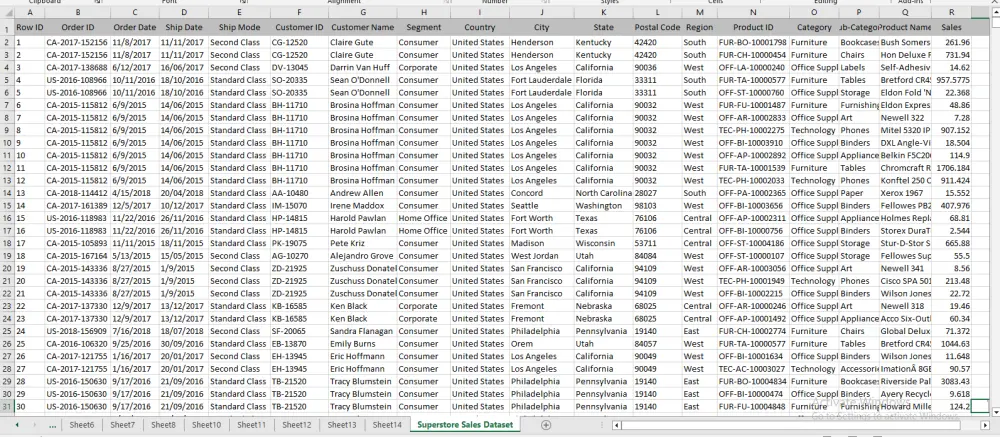Select the Emily Burns cell
The height and width of the screenshot is (437, 1000).
pyautogui.click(x=363, y=344)
